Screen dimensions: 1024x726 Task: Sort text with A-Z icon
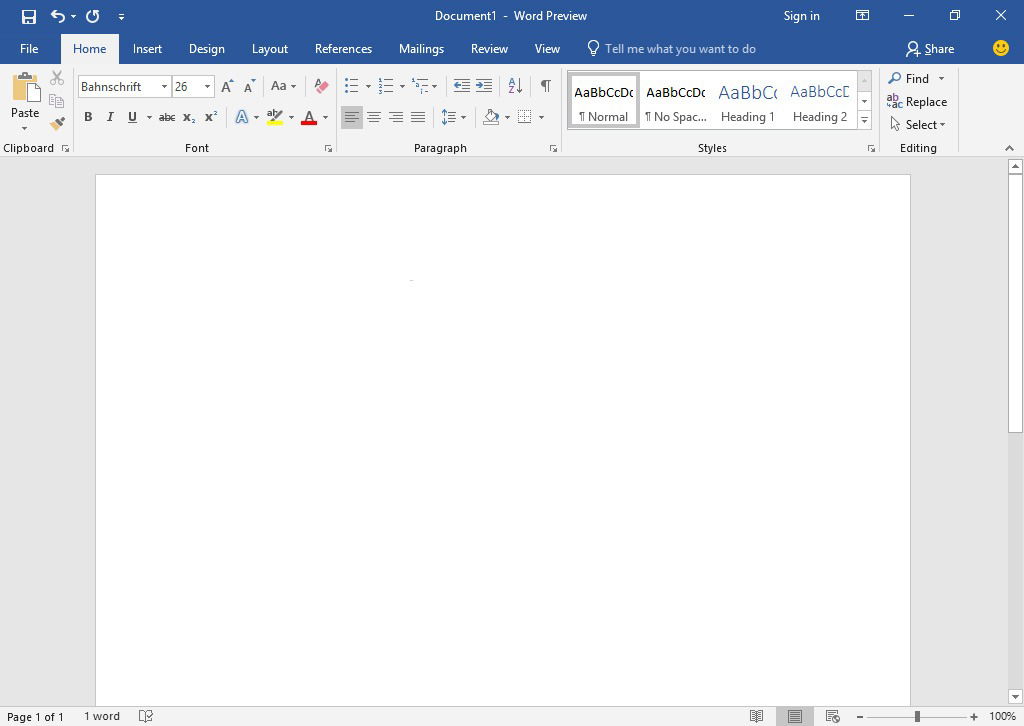(515, 86)
